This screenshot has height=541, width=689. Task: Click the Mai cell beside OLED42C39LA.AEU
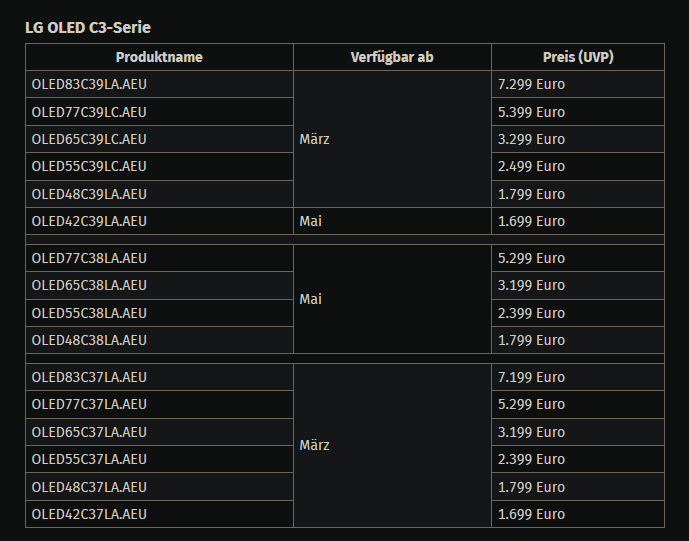pos(392,221)
